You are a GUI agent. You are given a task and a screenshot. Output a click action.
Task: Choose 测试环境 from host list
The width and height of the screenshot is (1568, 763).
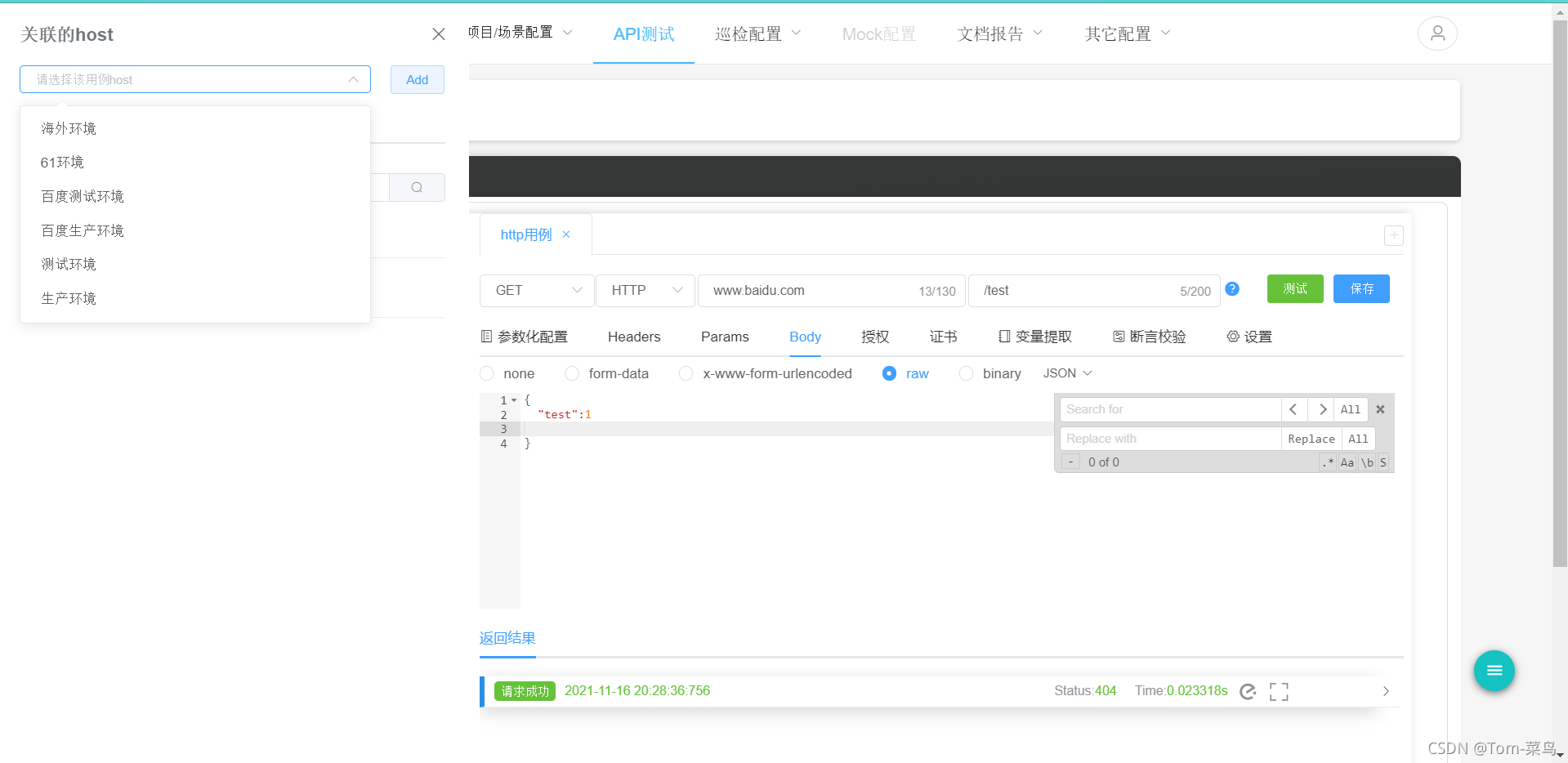click(195, 264)
